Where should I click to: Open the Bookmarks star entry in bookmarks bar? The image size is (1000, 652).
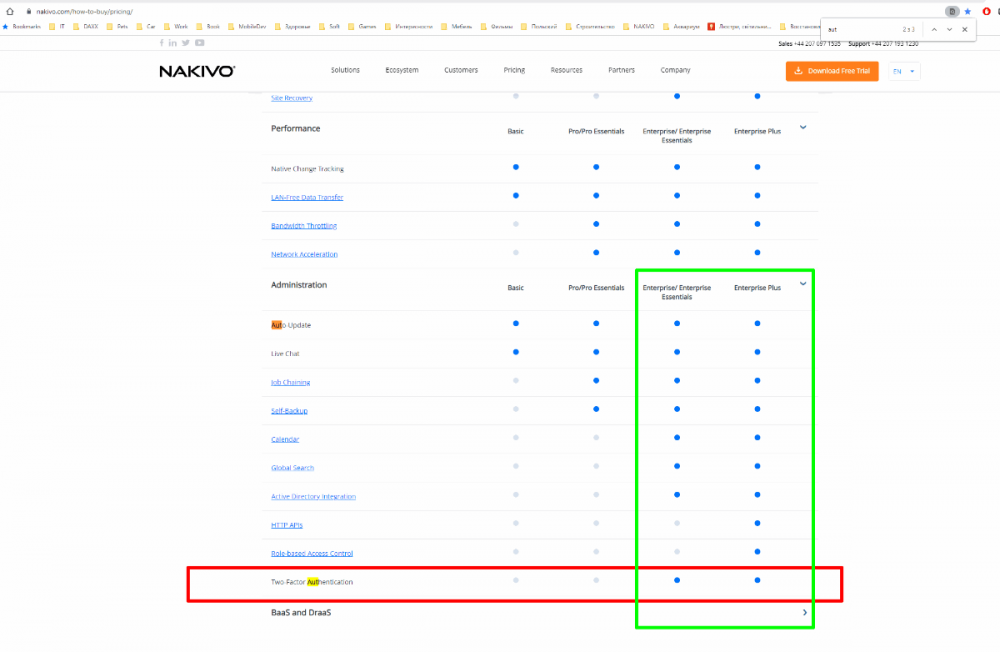[x=22, y=27]
